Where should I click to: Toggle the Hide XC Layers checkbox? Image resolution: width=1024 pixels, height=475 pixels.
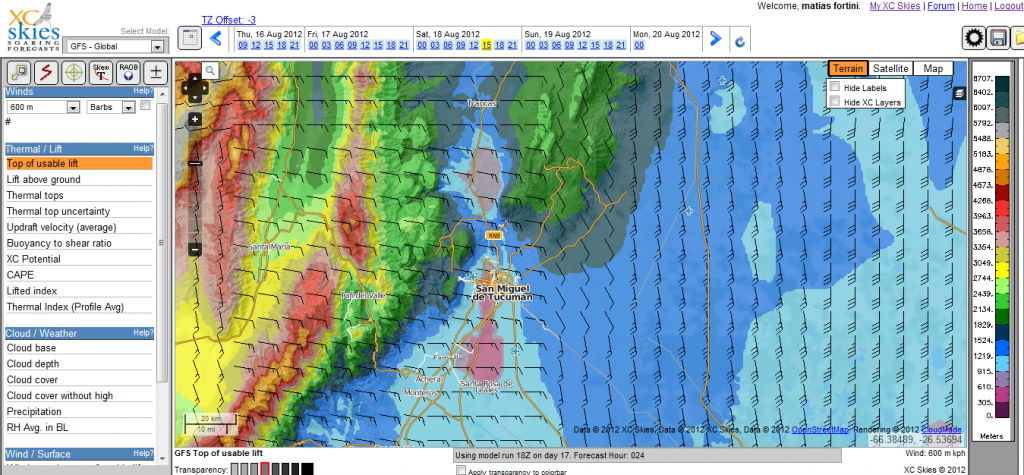pyautogui.click(x=835, y=102)
